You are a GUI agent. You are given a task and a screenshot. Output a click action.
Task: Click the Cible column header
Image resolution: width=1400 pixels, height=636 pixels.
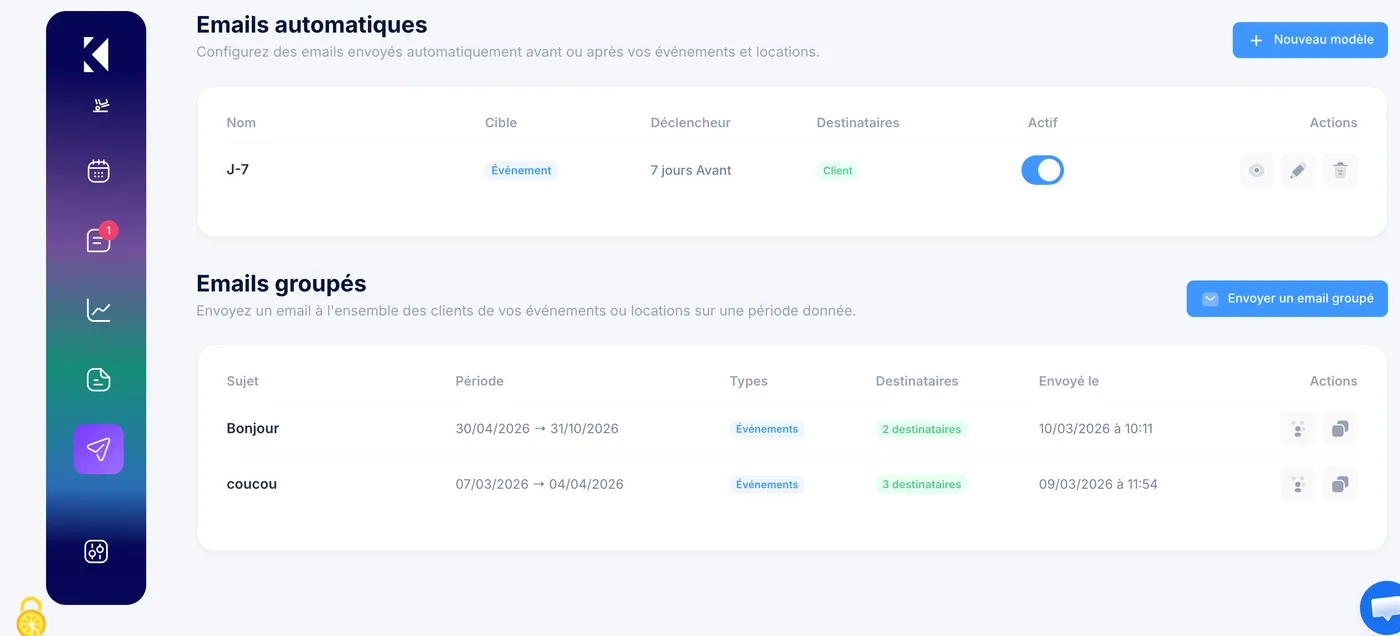click(x=501, y=122)
